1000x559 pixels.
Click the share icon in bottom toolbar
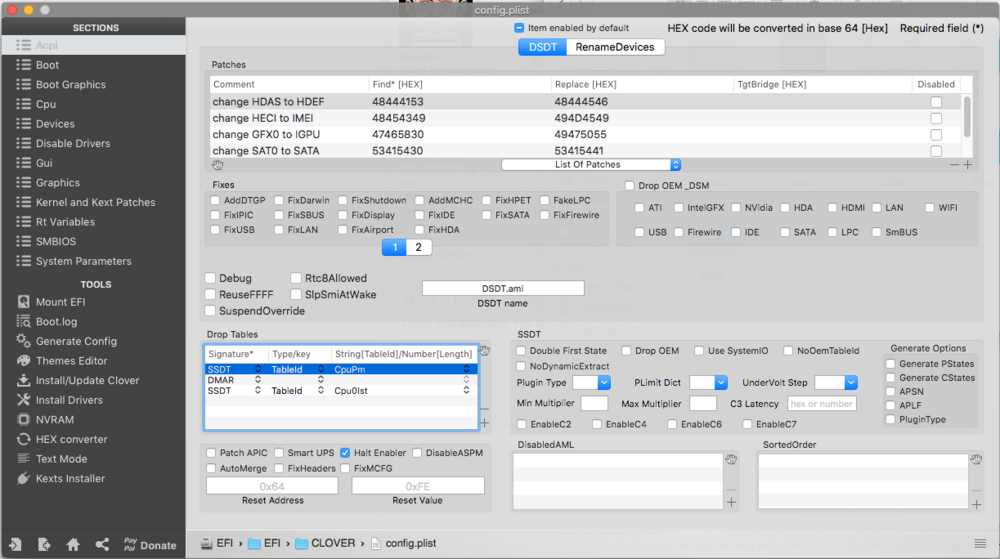tap(102, 545)
